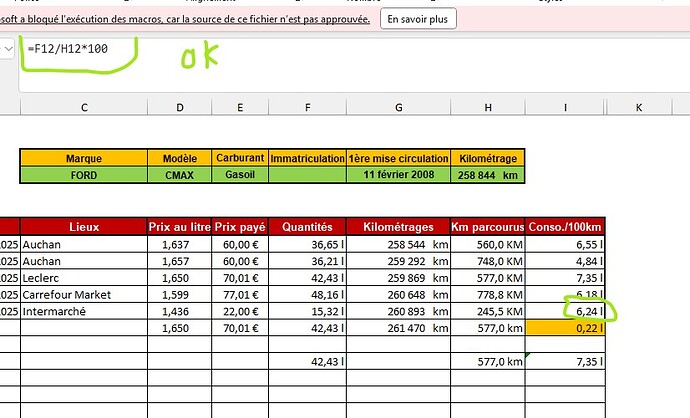Click the 'Quantités' table header

[308, 227]
